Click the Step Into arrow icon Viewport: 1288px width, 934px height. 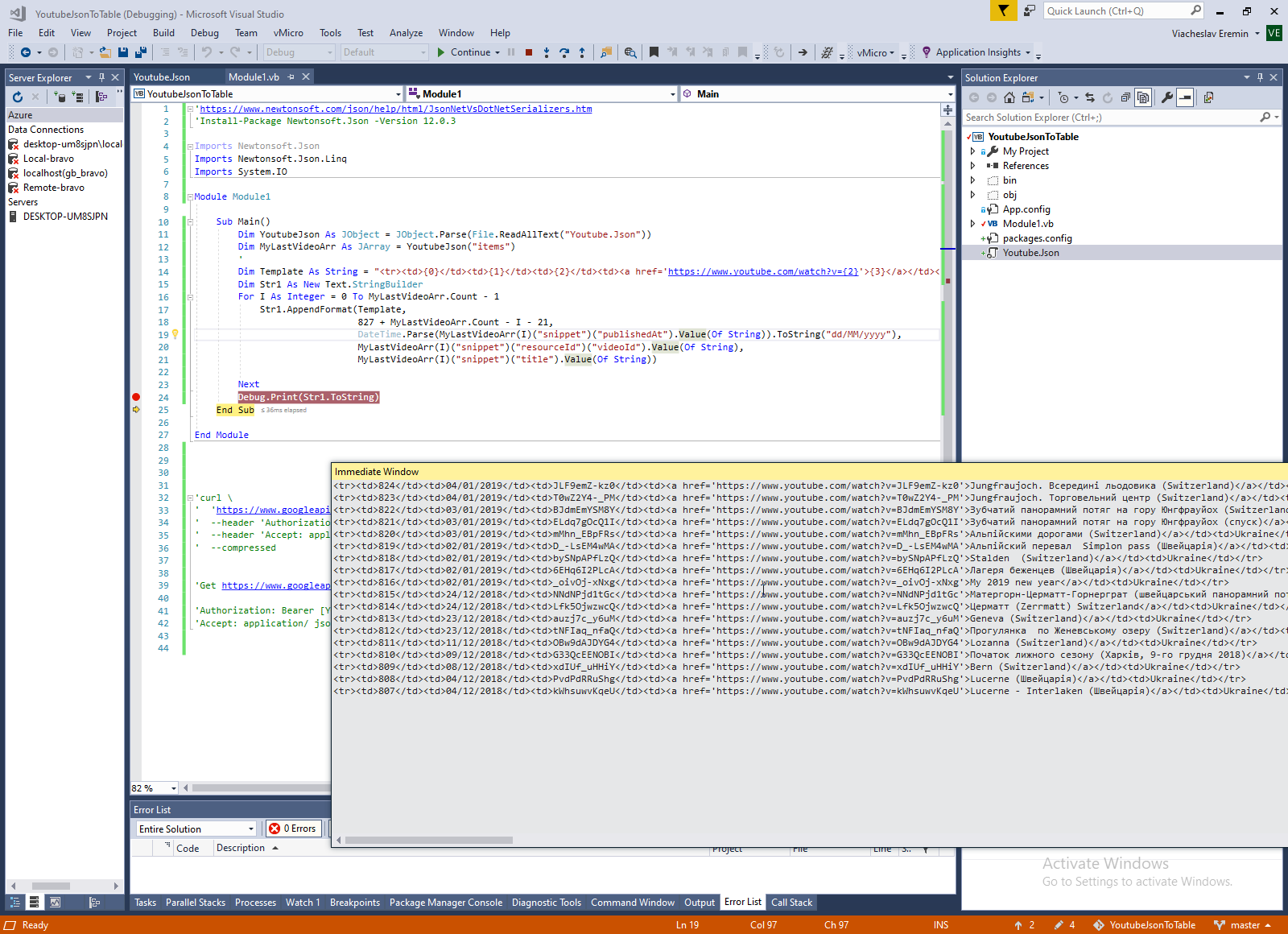(547, 52)
